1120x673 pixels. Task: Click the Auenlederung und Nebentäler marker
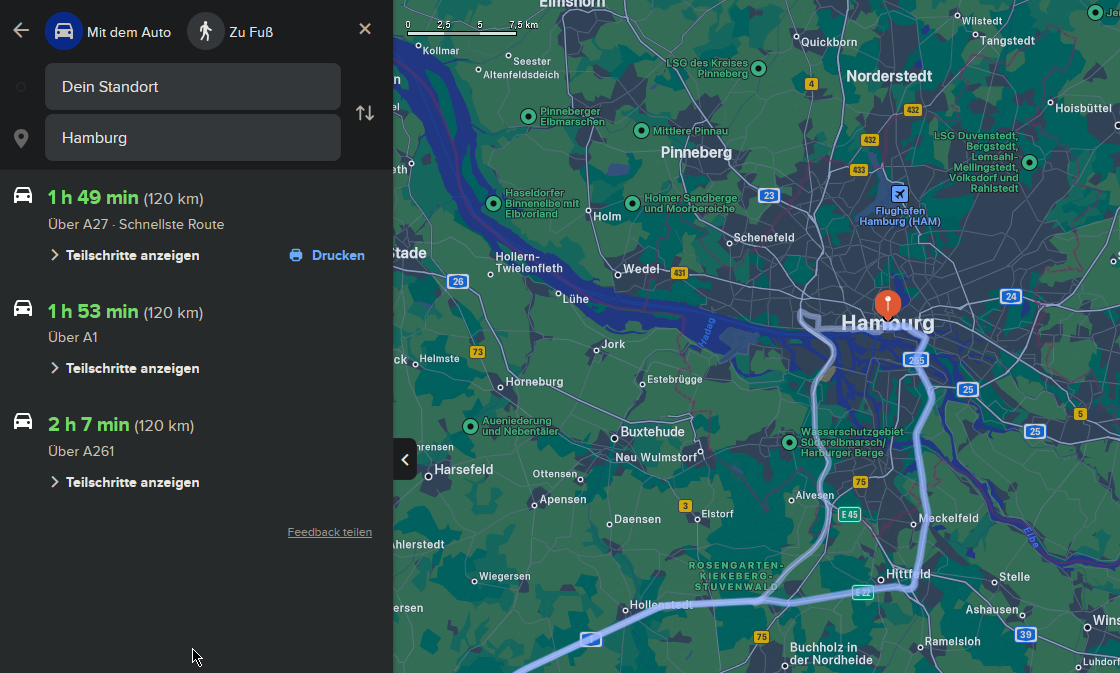[470, 427]
